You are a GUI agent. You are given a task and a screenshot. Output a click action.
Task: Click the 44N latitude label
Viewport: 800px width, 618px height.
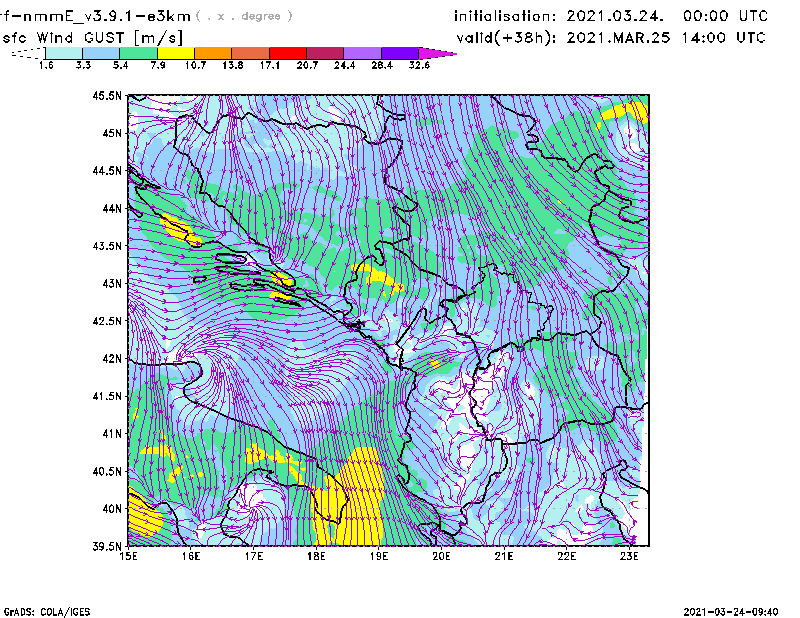(112, 208)
